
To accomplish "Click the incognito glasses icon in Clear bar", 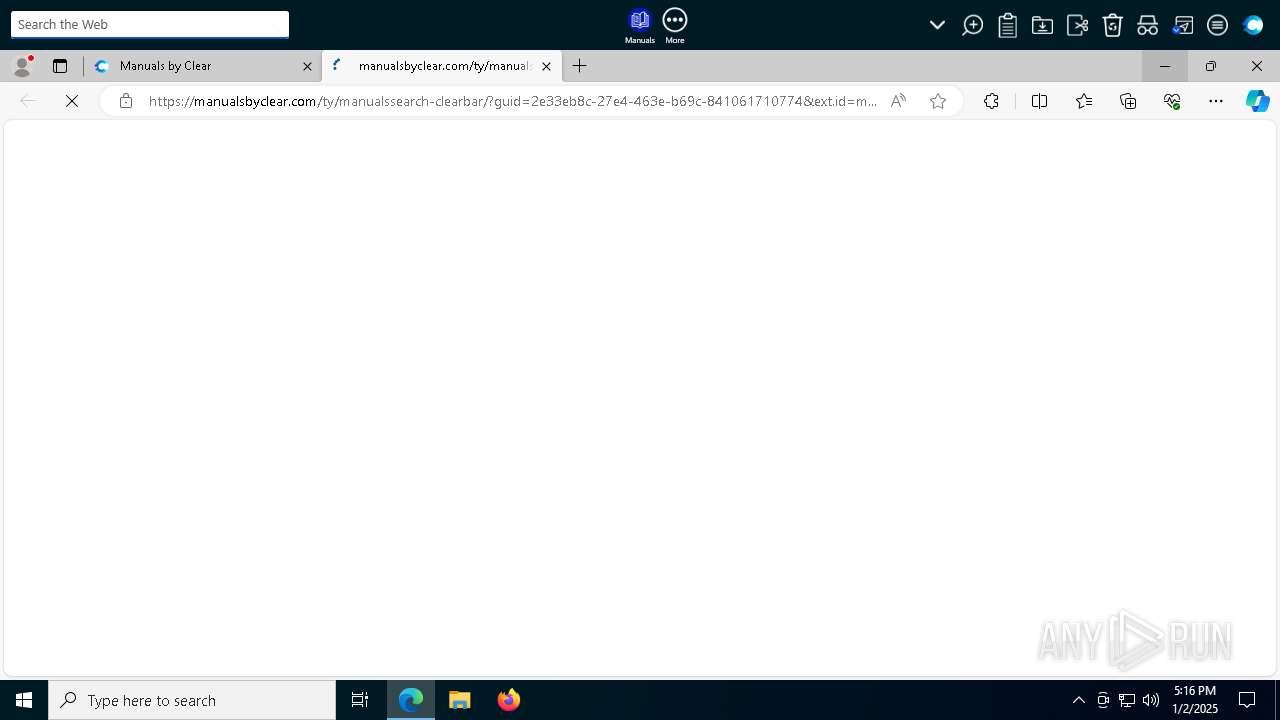I will [x=1147, y=25].
